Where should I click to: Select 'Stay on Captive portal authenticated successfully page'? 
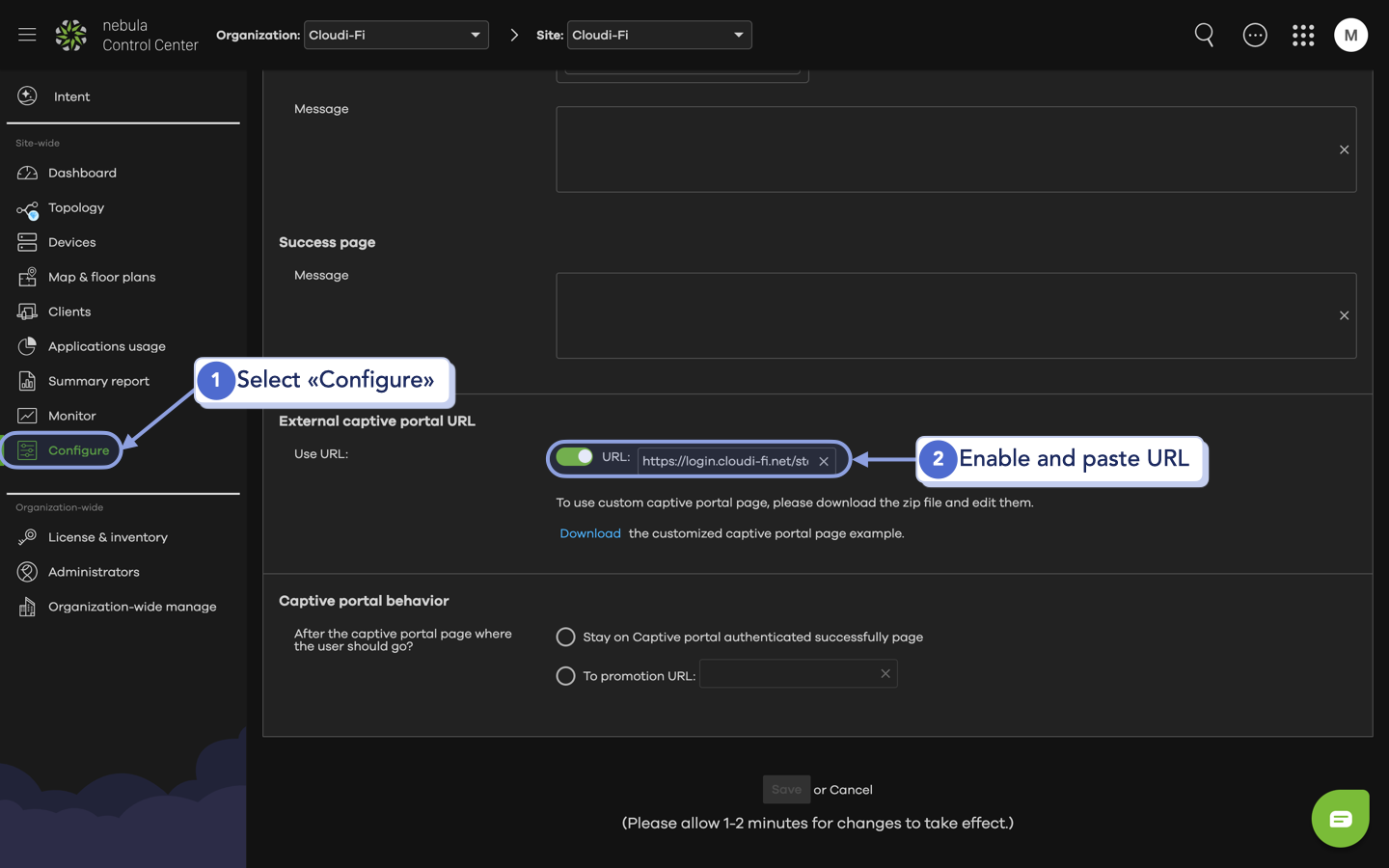565,637
